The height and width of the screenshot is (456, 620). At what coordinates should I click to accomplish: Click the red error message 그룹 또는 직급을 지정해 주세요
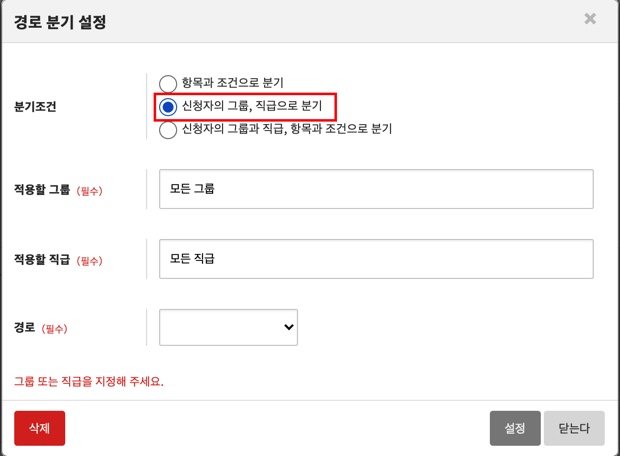[x=88, y=381]
